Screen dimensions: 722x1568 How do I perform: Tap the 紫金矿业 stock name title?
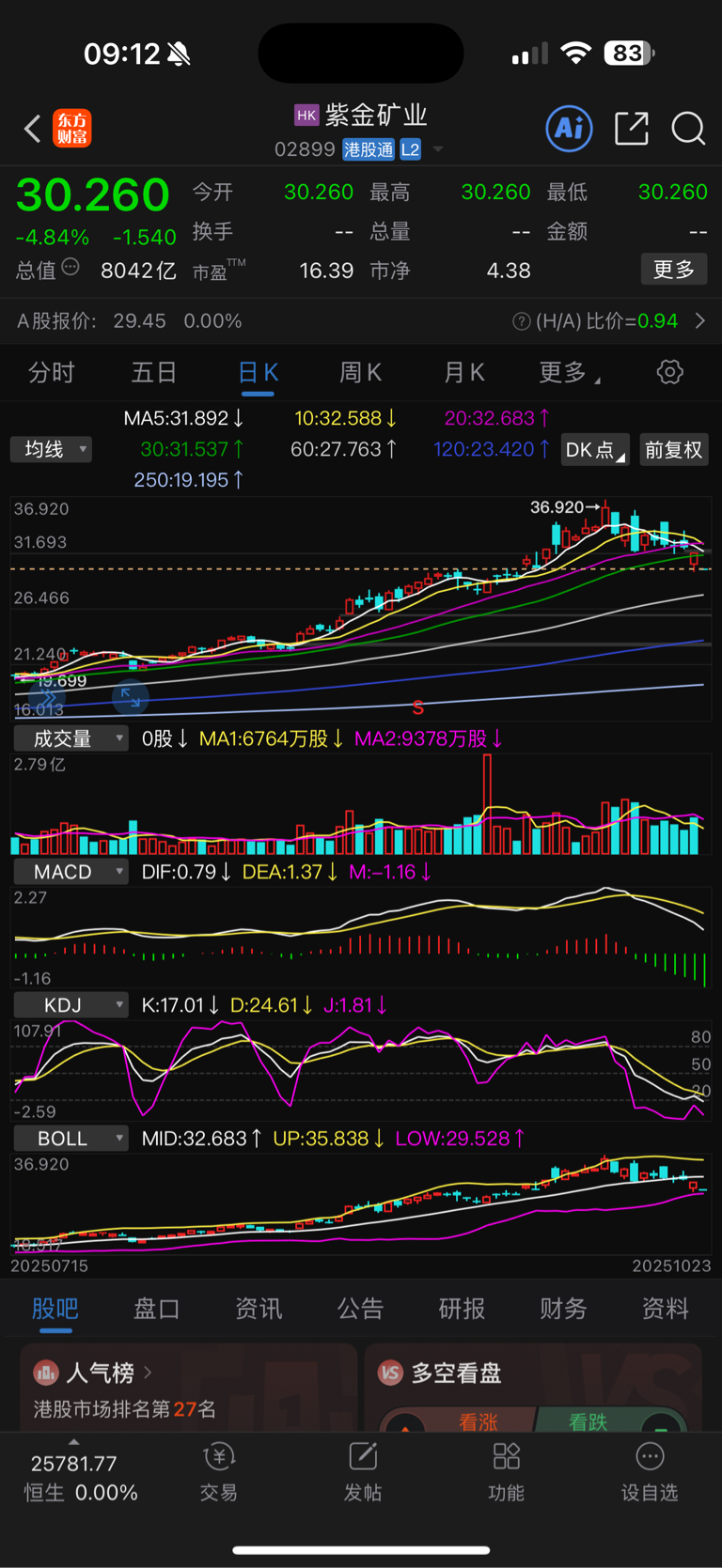(376, 115)
